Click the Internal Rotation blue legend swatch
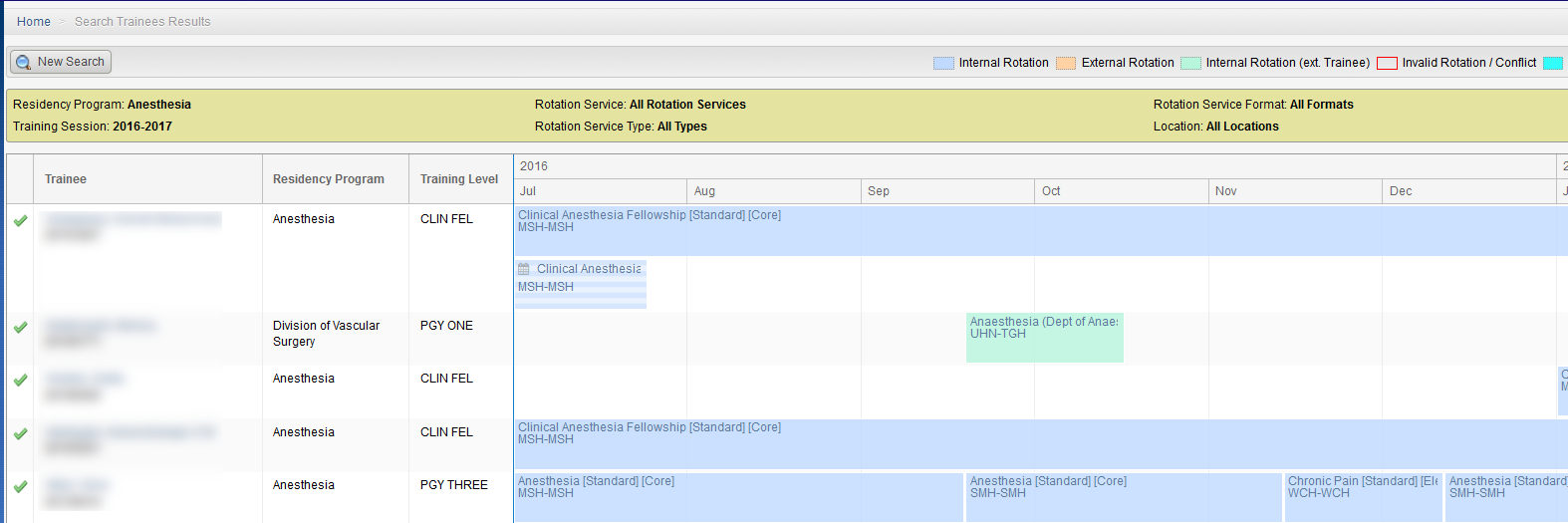This screenshot has width=1568, height=523. point(943,63)
